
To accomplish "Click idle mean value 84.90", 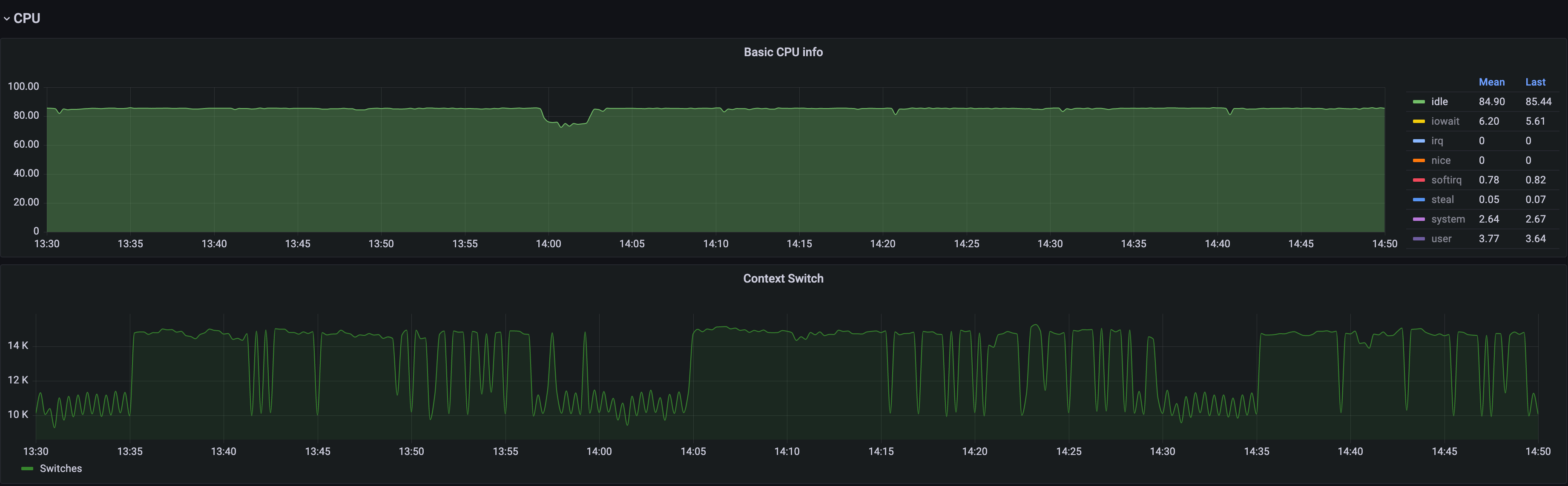I will point(1491,102).
